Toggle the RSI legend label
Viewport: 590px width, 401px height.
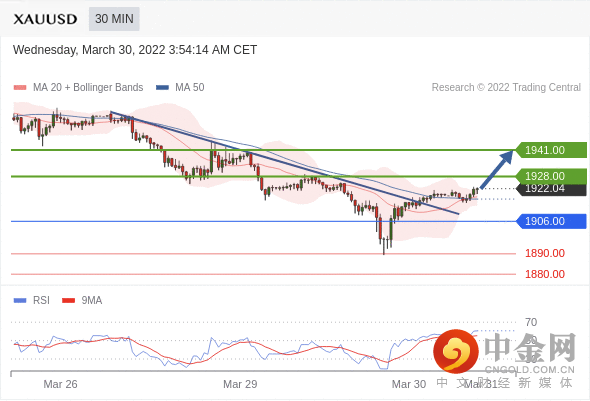coord(41,300)
